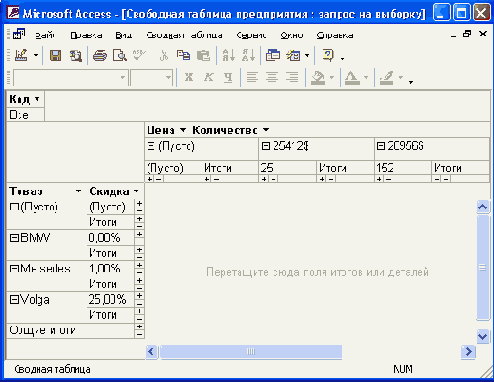Show details with plus on 0,00% row
The height and width of the screenshot is (382, 494).
pos(139,234)
